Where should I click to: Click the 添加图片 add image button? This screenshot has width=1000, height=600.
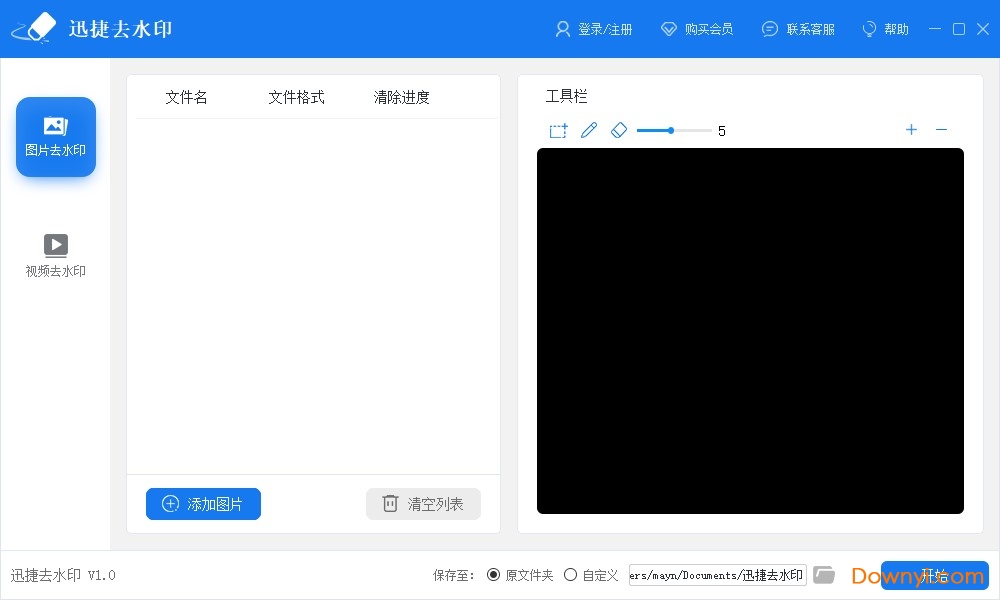coord(203,504)
